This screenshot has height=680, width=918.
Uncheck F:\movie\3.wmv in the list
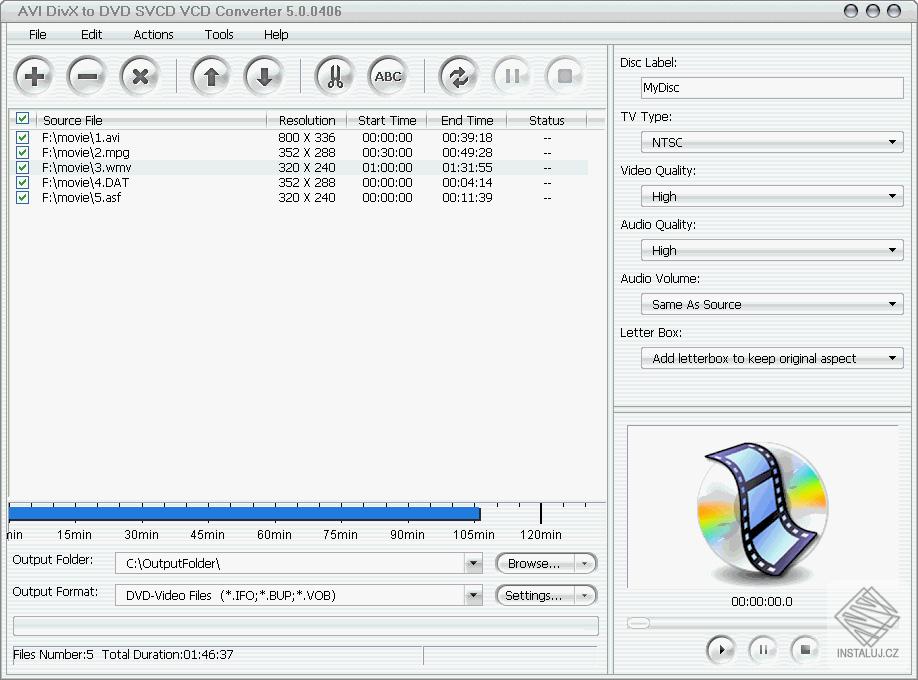pyautogui.click(x=22, y=167)
